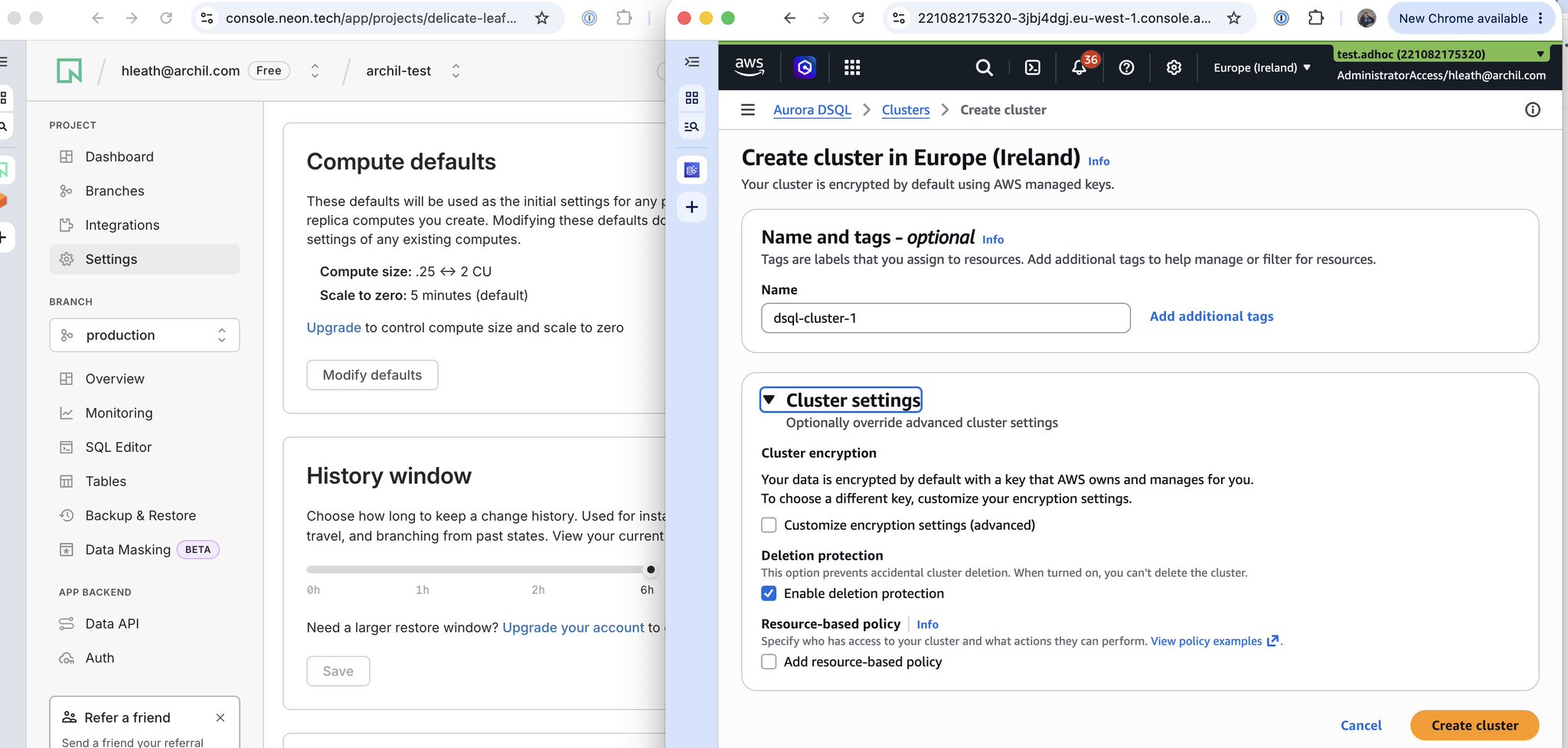
Task: Open the AWS services grid menu
Action: (852, 67)
